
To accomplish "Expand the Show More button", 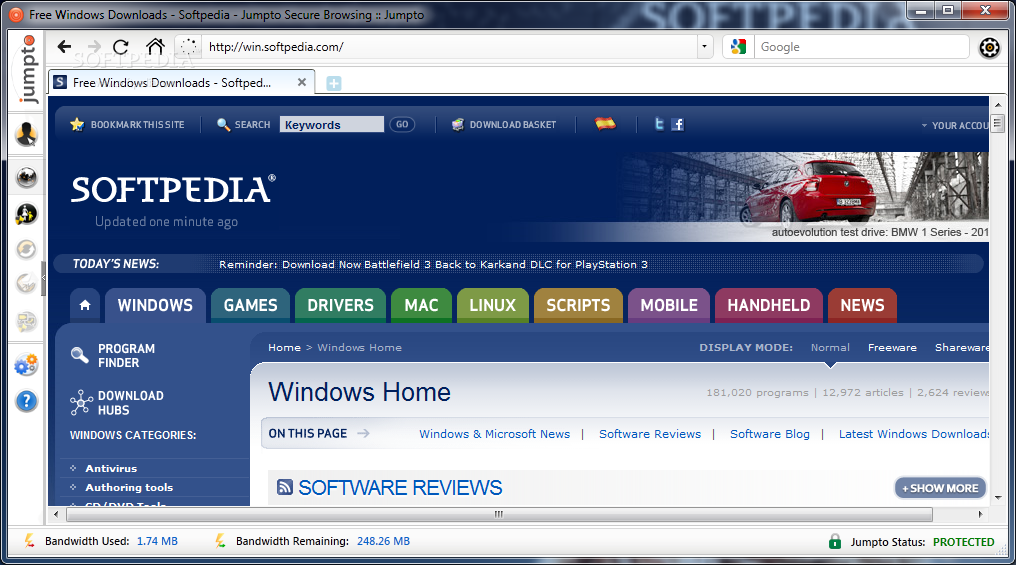I will [x=940, y=488].
